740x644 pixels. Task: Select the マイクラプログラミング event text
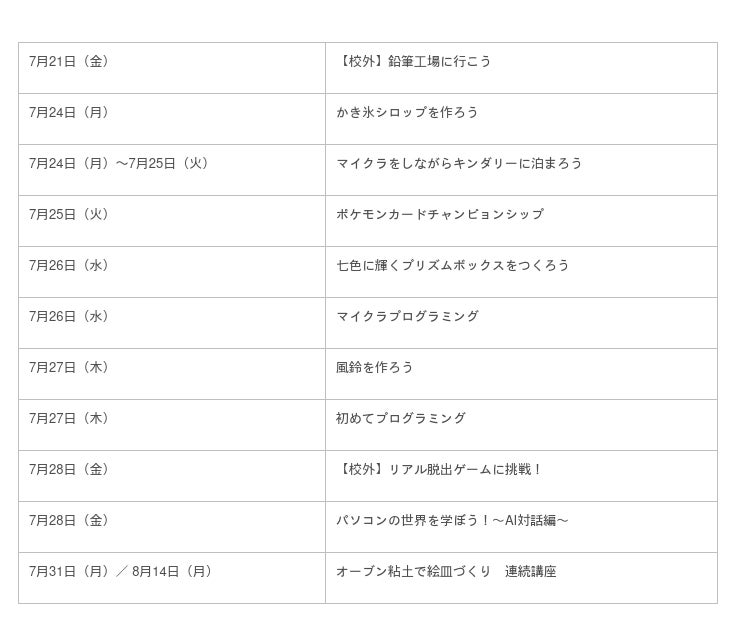click(407, 317)
